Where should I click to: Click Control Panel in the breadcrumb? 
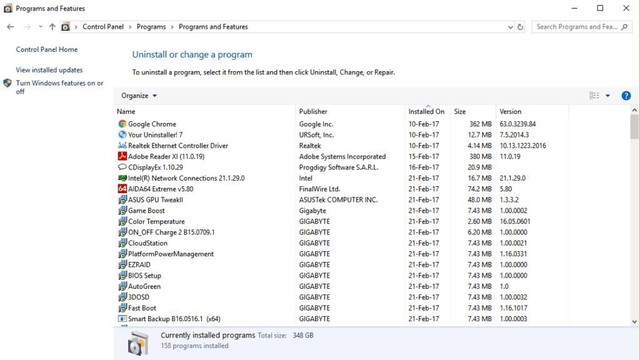tap(103, 27)
